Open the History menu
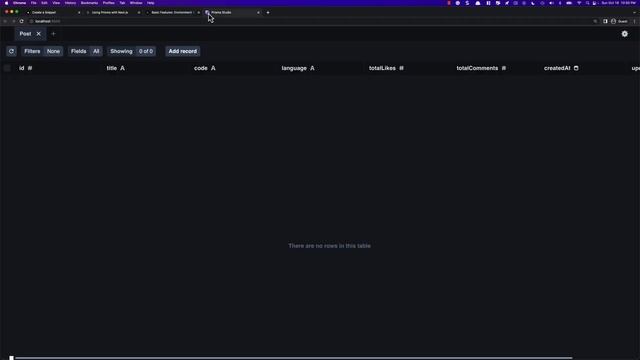 pyautogui.click(x=70, y=3)
